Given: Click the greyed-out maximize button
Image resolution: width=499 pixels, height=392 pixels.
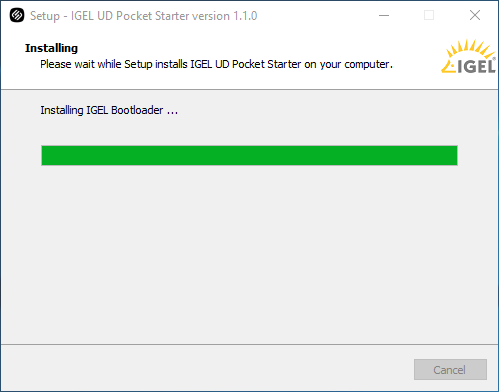Looking at the screenshot, I should [x=429, y=15].
